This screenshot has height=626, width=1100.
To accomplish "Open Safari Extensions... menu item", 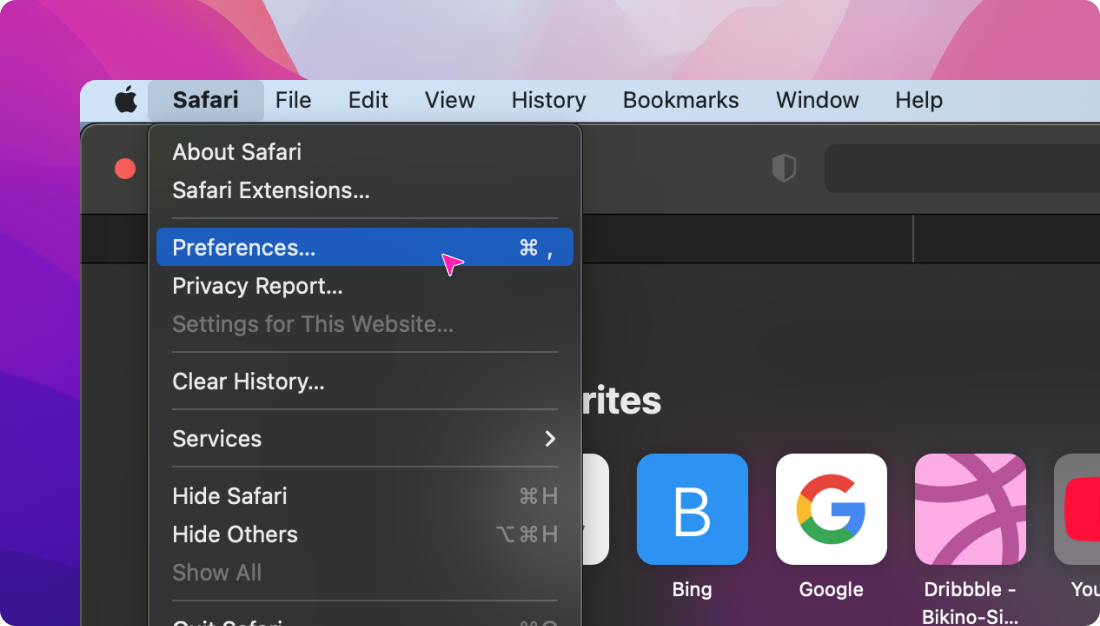I will (271, 190).
